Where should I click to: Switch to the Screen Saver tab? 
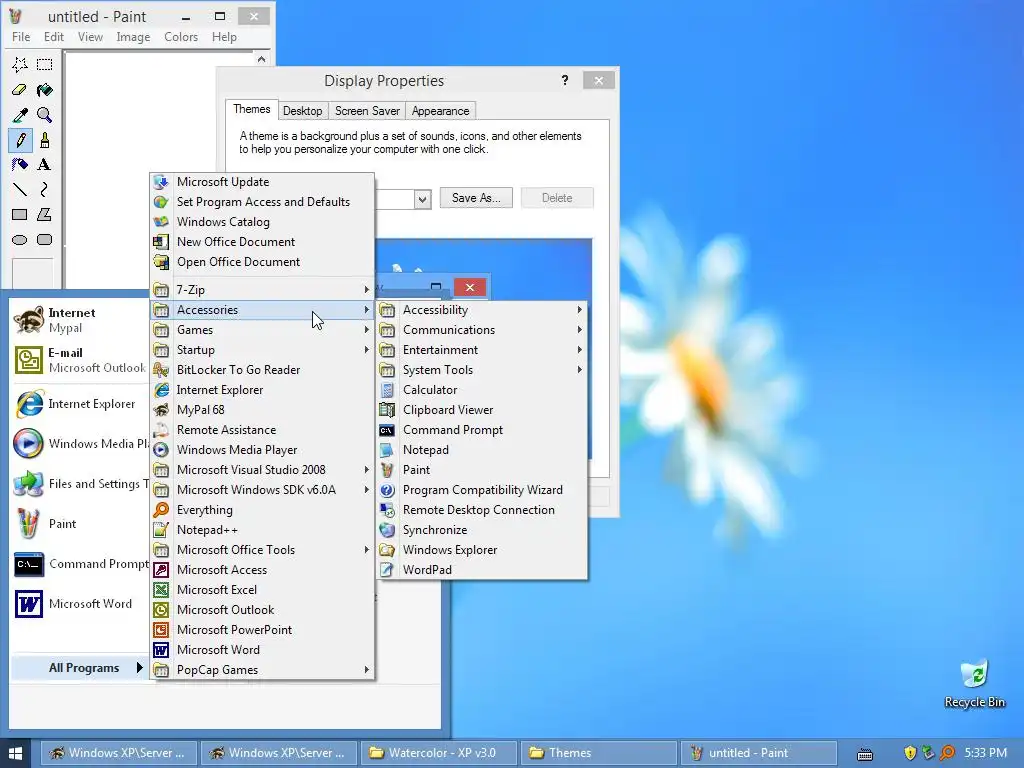(367, 111)
